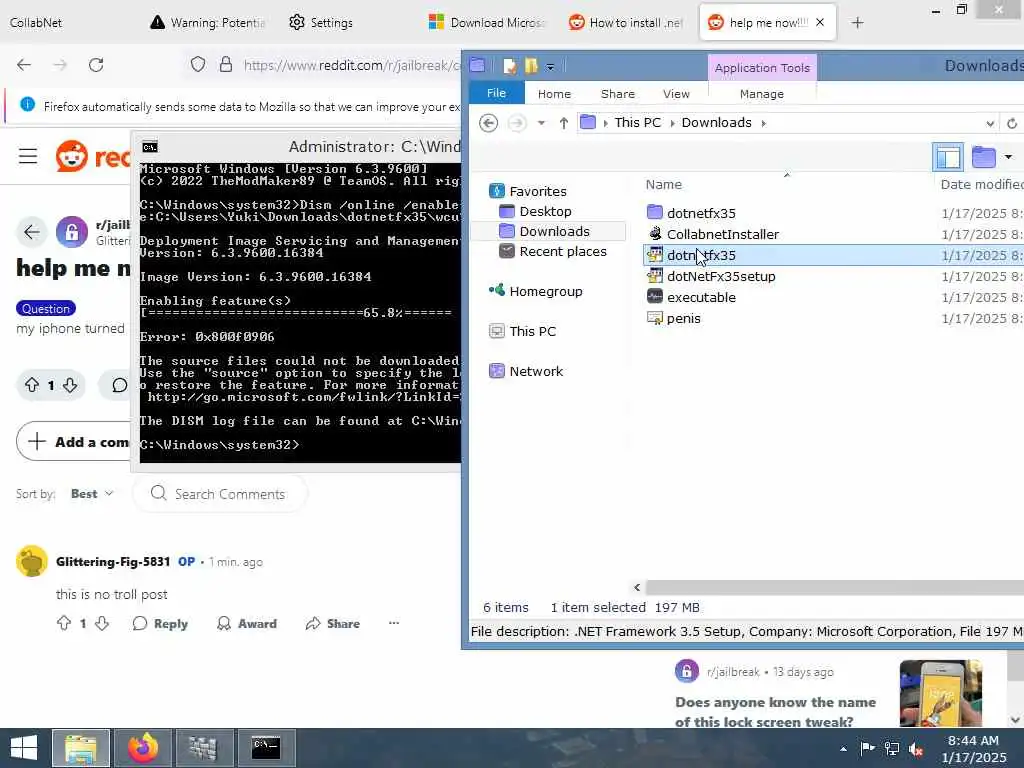Switch to 'Download Microsoft' tab
Screen dimensions: 1024x768
tap(487, 23)
